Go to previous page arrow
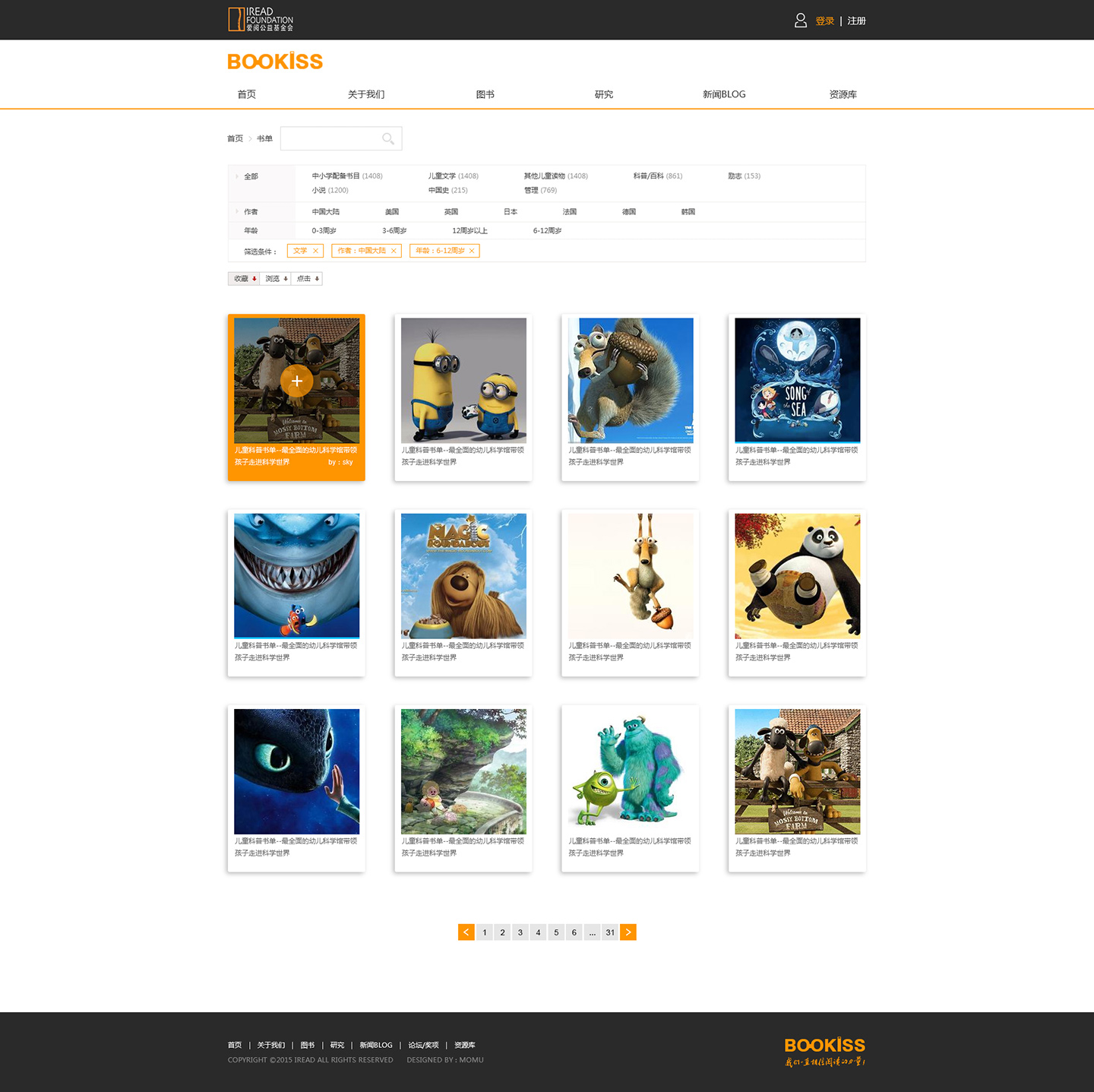The image size is (1094, 1092). coord(466,932)
